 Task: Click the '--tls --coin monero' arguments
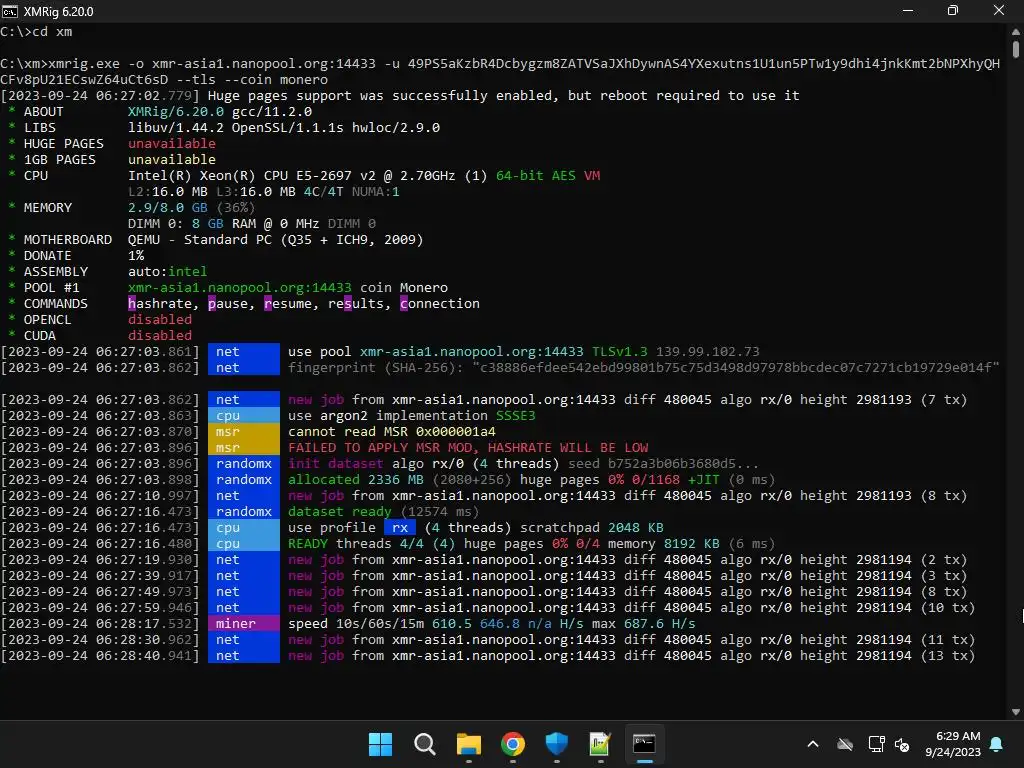(x=251, y=80)
